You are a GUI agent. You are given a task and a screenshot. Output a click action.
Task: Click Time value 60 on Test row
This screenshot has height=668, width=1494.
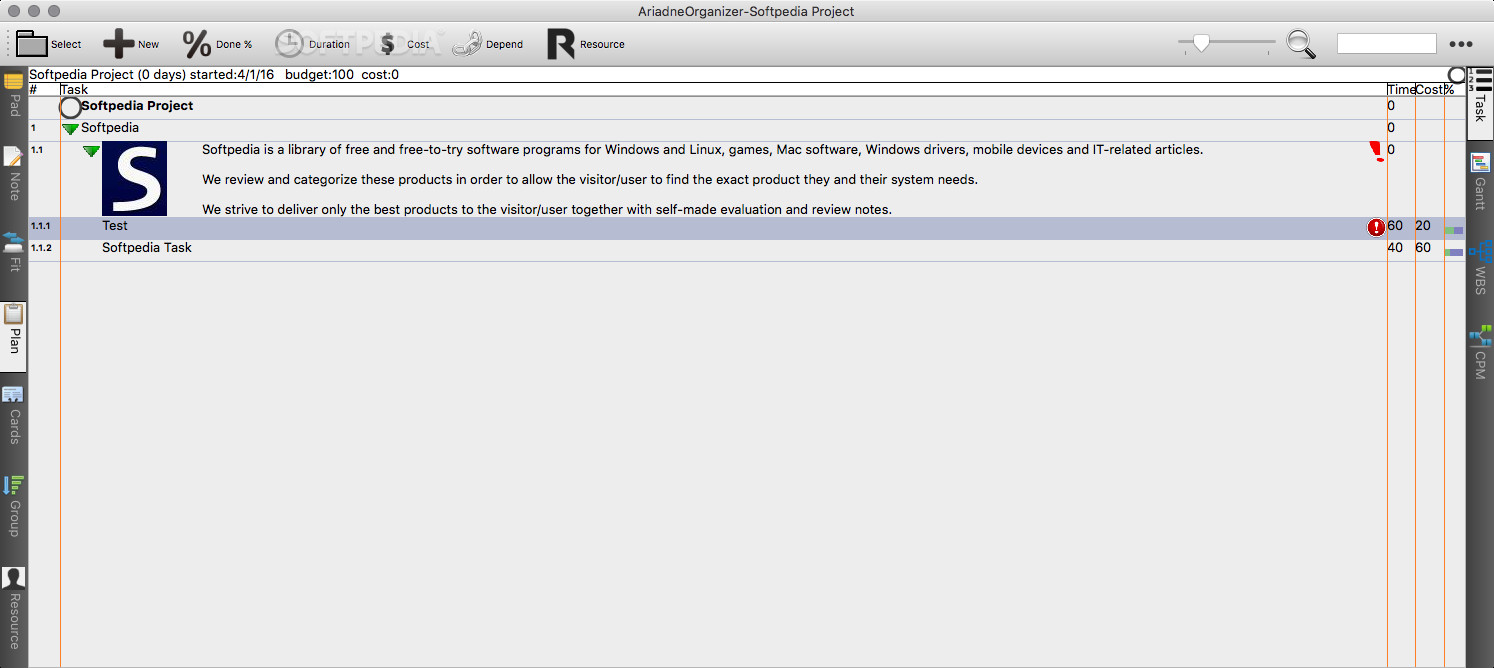click(1395, 226)
